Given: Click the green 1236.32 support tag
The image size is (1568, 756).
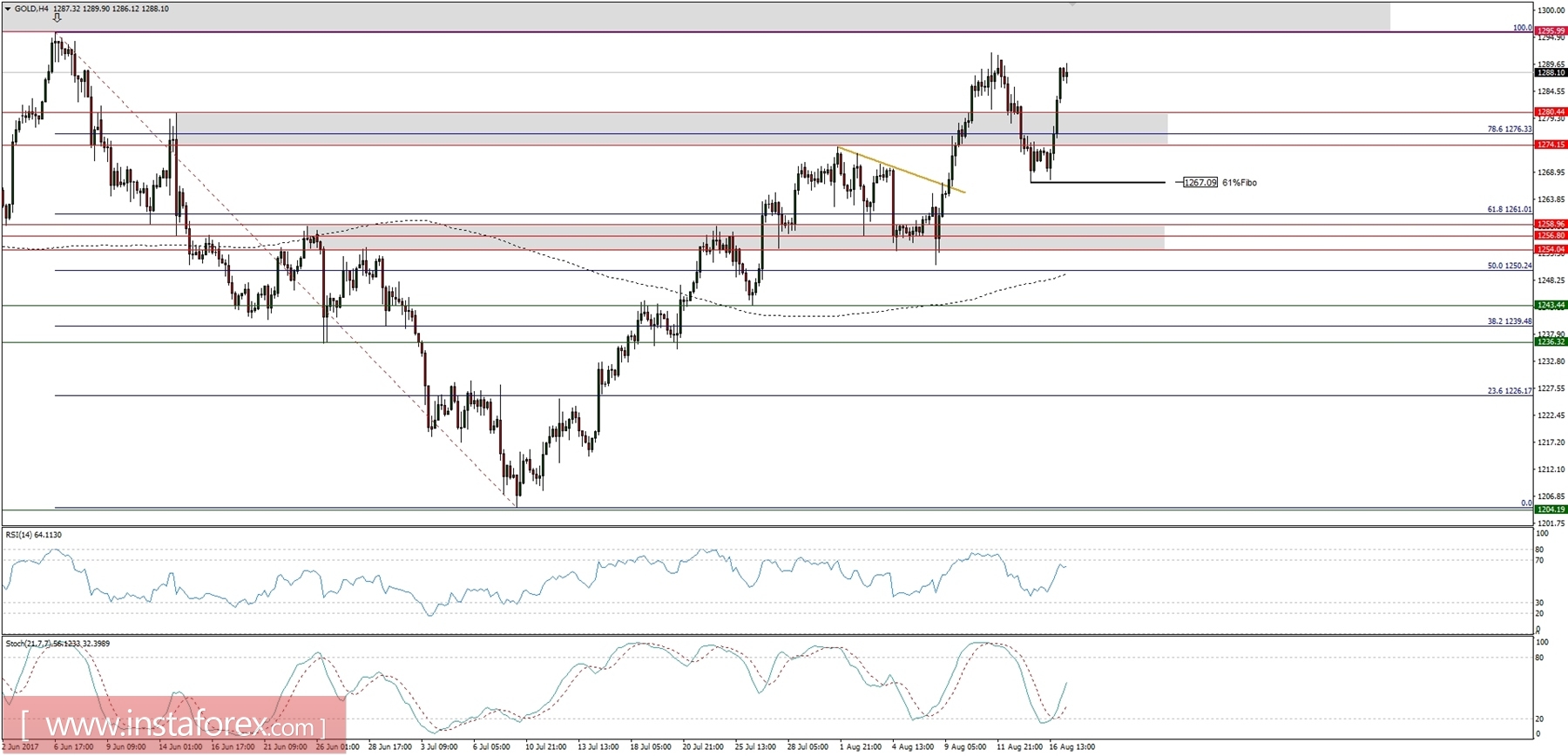Looking at the screenshot, I should point(1550,342).
